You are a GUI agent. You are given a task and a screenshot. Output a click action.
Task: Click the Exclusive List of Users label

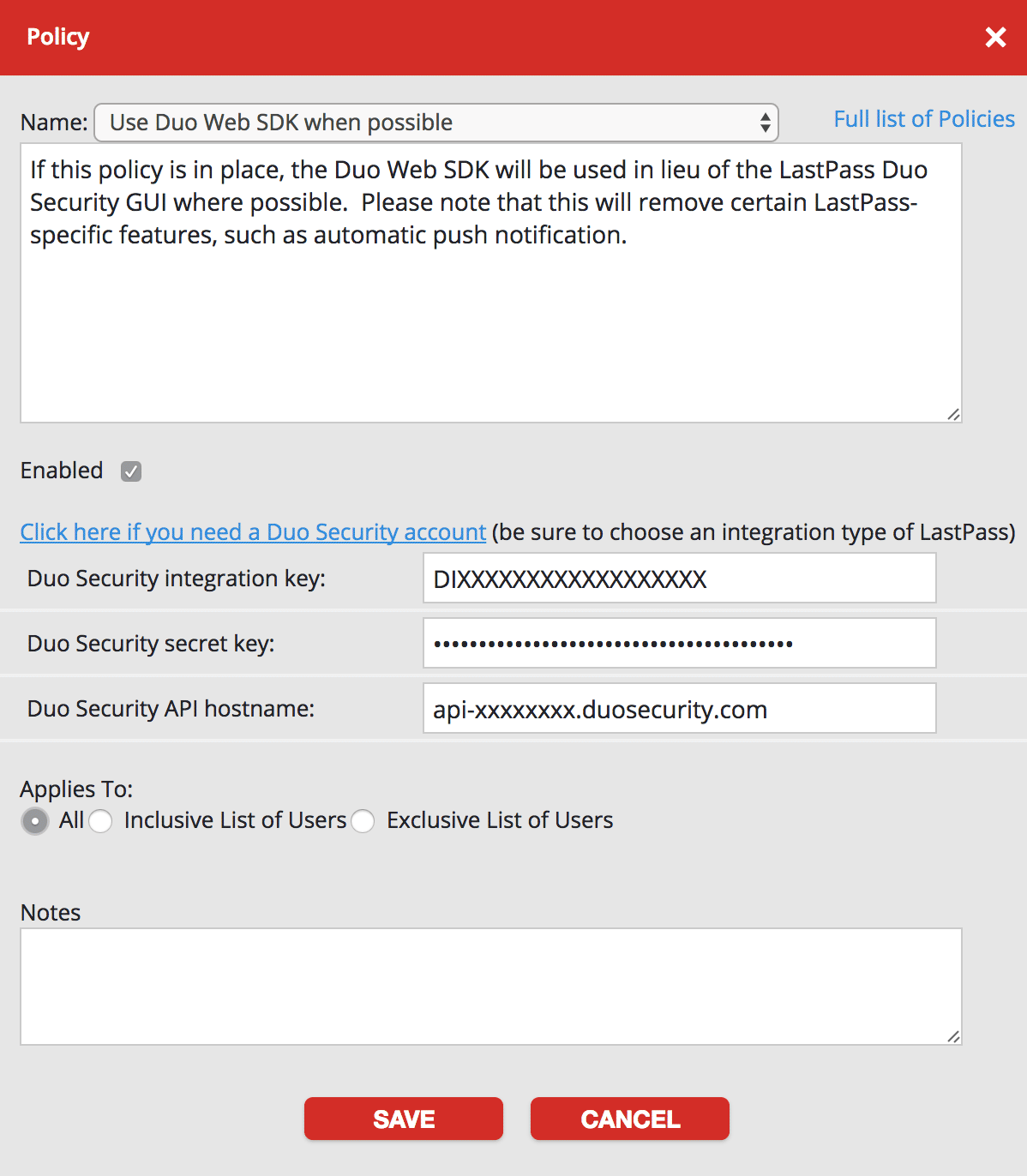pyautogui.click(x=500, y=820)
